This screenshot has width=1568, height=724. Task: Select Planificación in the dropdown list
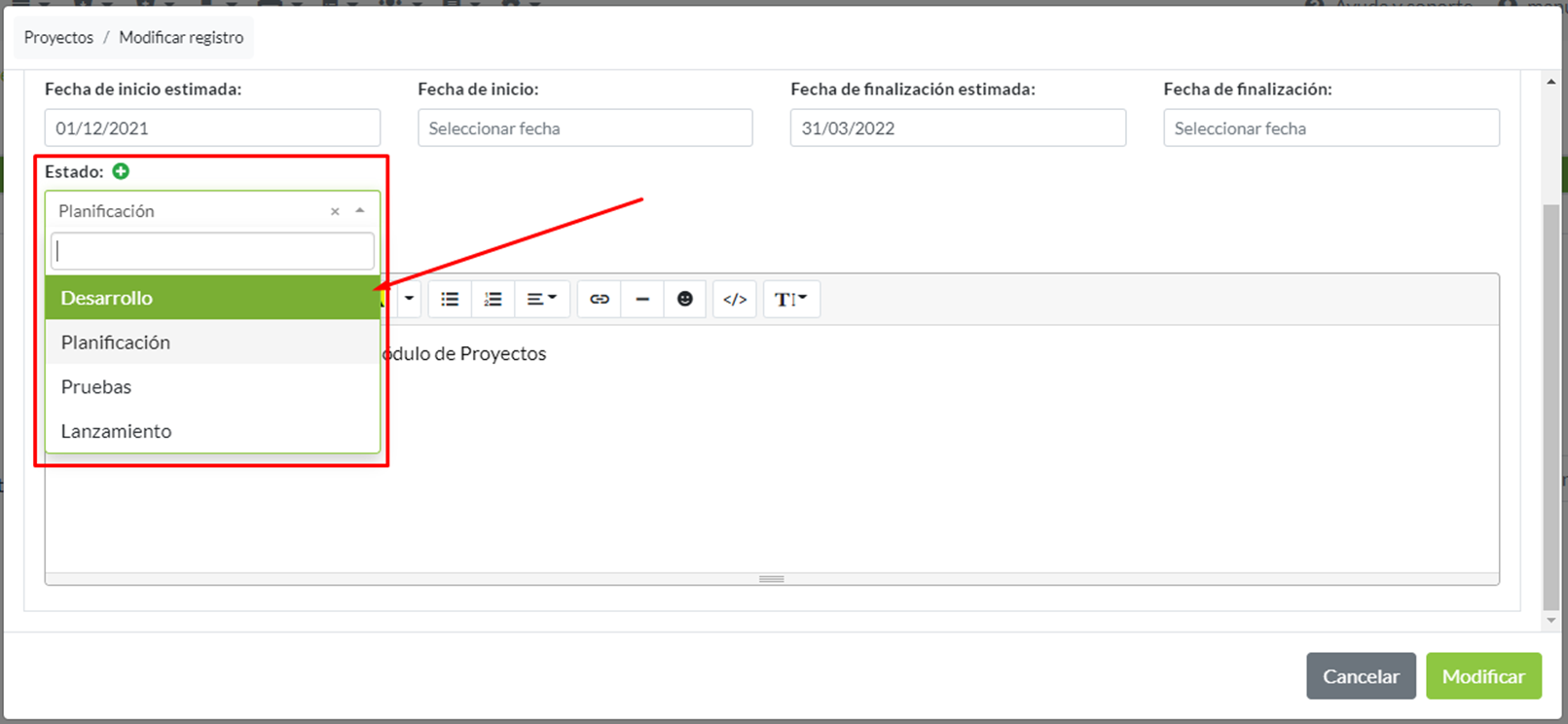coord(212,343)
